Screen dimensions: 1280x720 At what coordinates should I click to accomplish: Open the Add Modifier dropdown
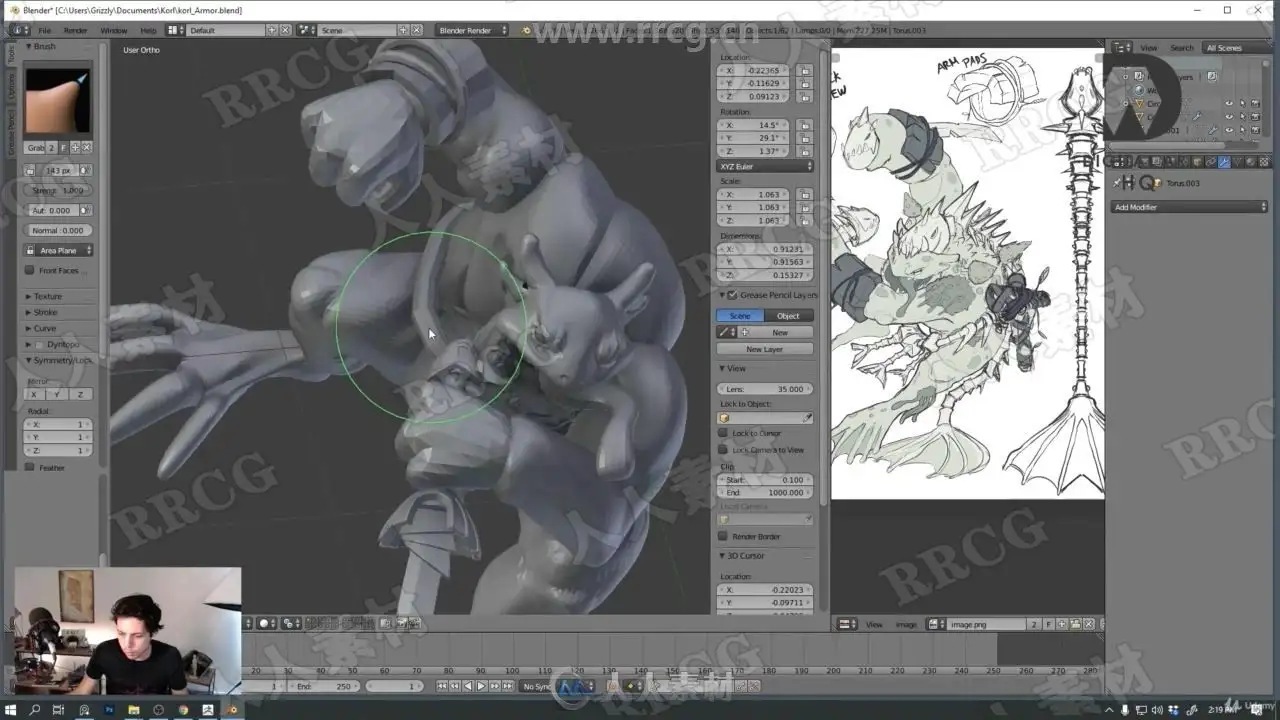pos(1190,207)
